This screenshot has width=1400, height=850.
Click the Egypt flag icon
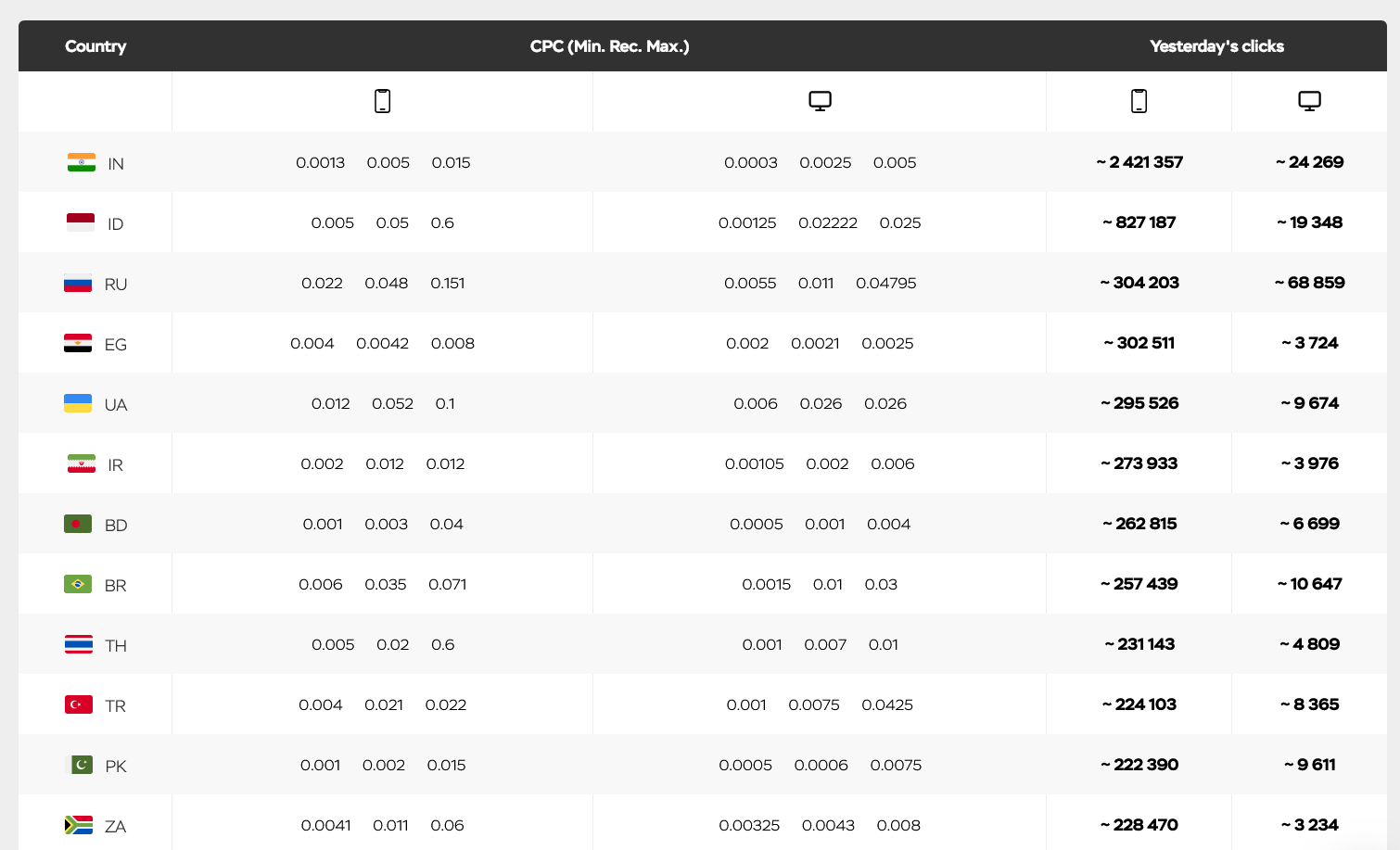78,344
